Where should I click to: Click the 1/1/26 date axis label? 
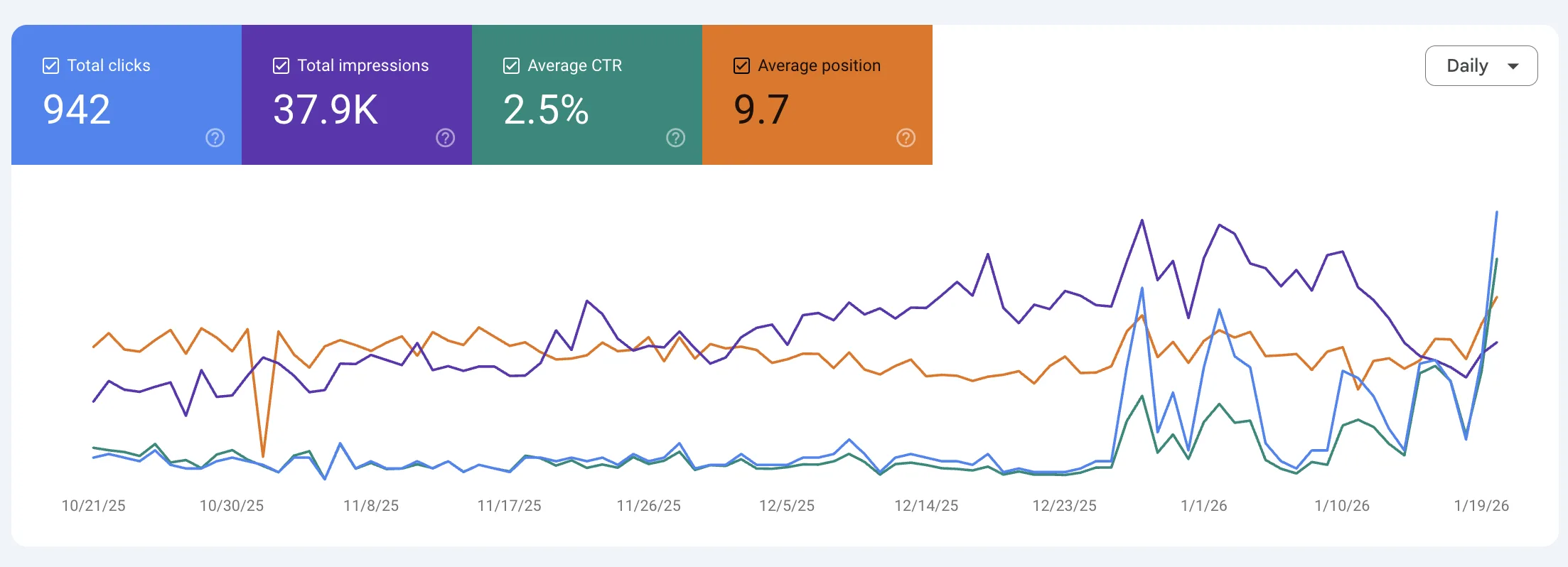click(x=1203, y=506)
